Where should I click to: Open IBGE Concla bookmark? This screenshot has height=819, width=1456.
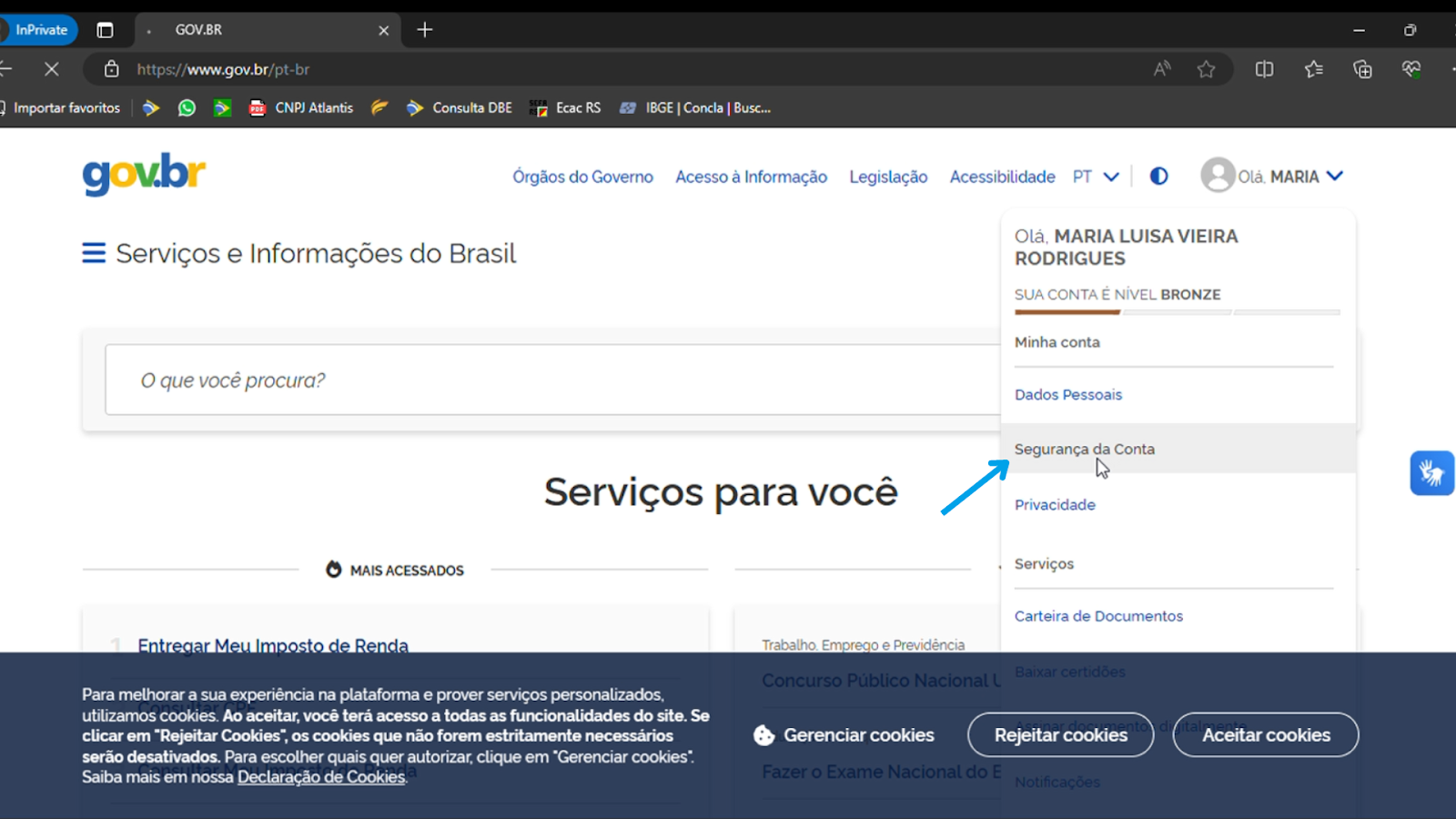pos(695,107)
